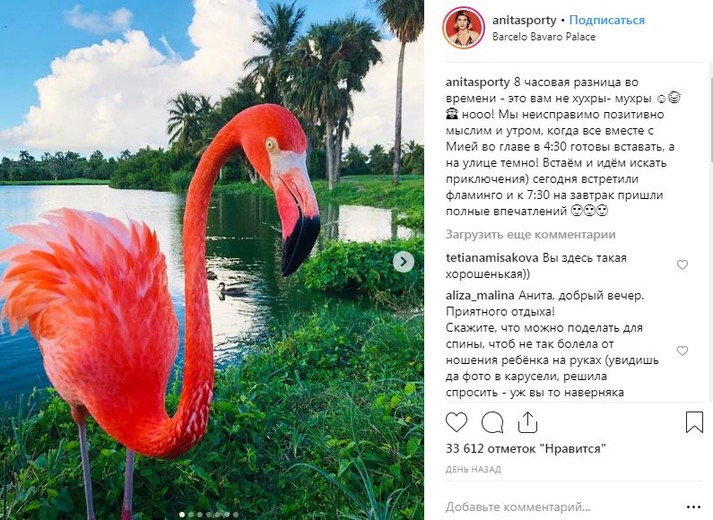713x520 pixels.
Task: Load more comments via Загрузить еще комментарии
Action: click(530, 235)
